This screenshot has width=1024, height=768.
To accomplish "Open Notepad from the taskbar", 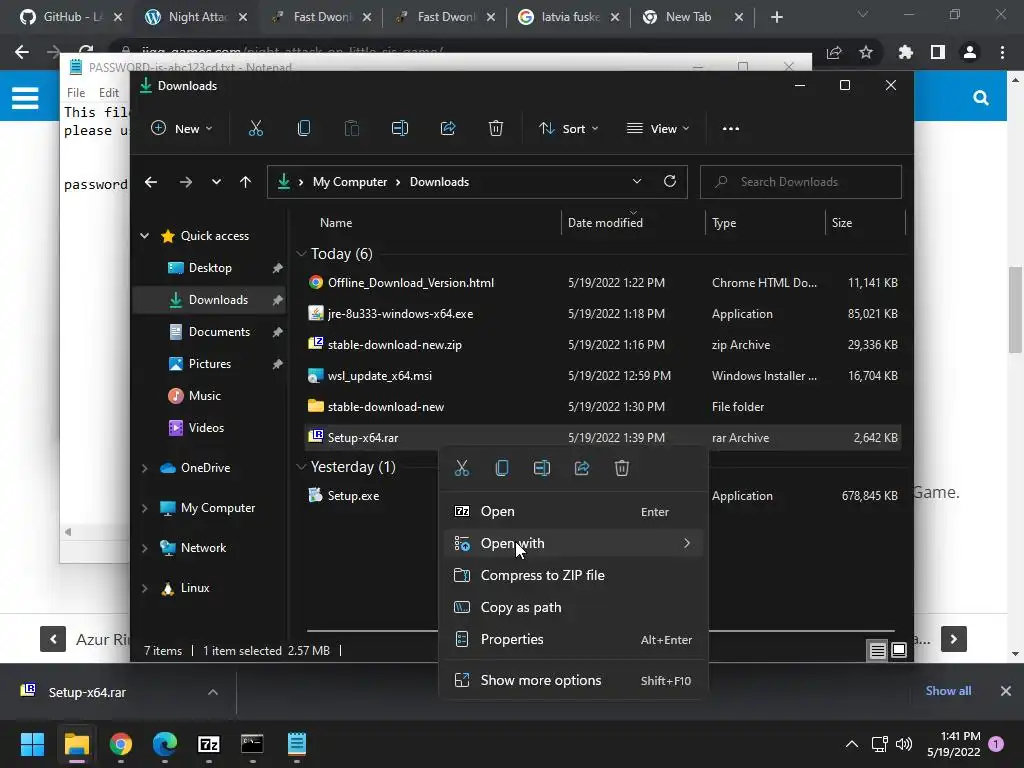I will click(296, 744).
